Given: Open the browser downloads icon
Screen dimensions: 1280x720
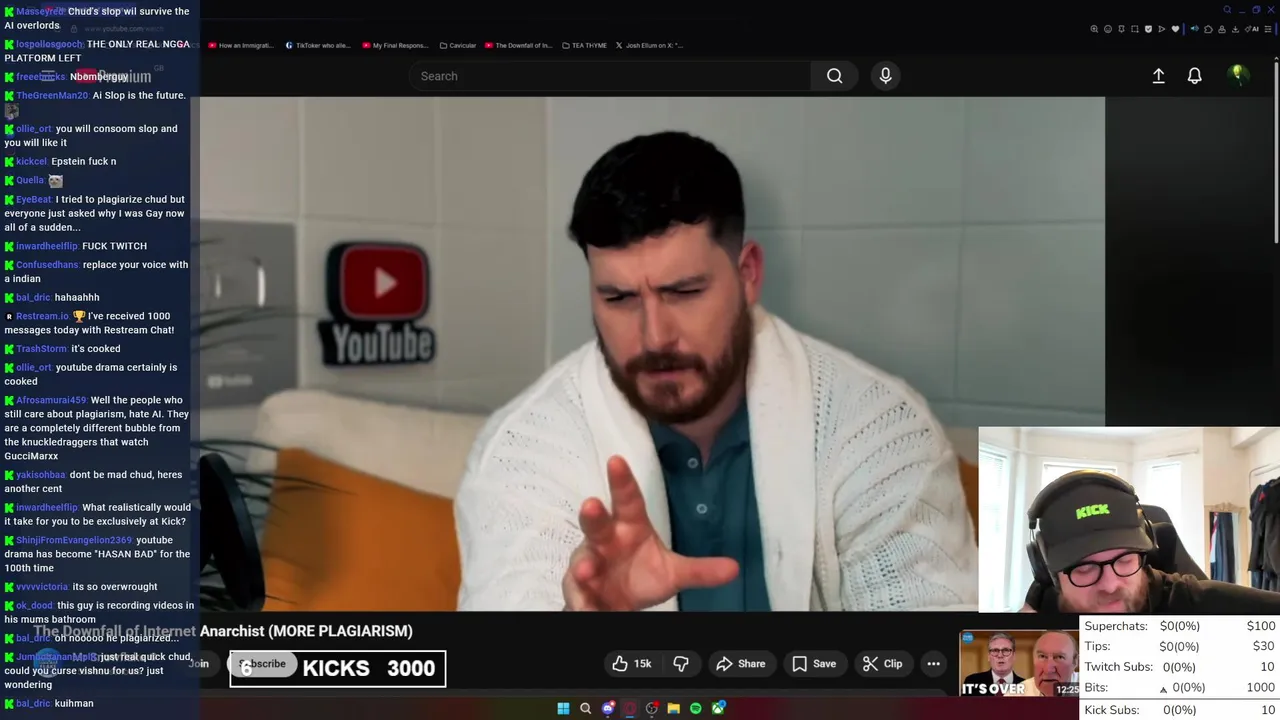Looking at the screenshot, I should click(1235, 29).
